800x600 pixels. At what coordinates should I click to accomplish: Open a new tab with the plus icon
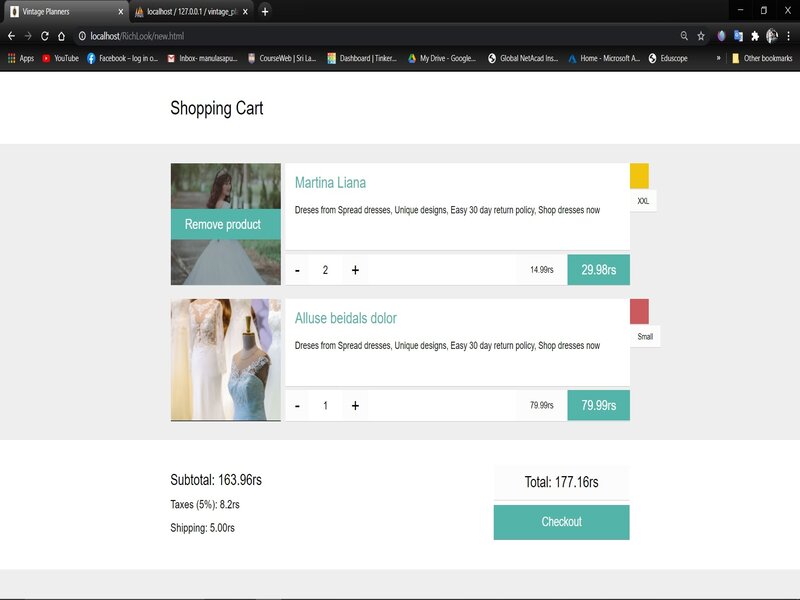click(265, 11)
